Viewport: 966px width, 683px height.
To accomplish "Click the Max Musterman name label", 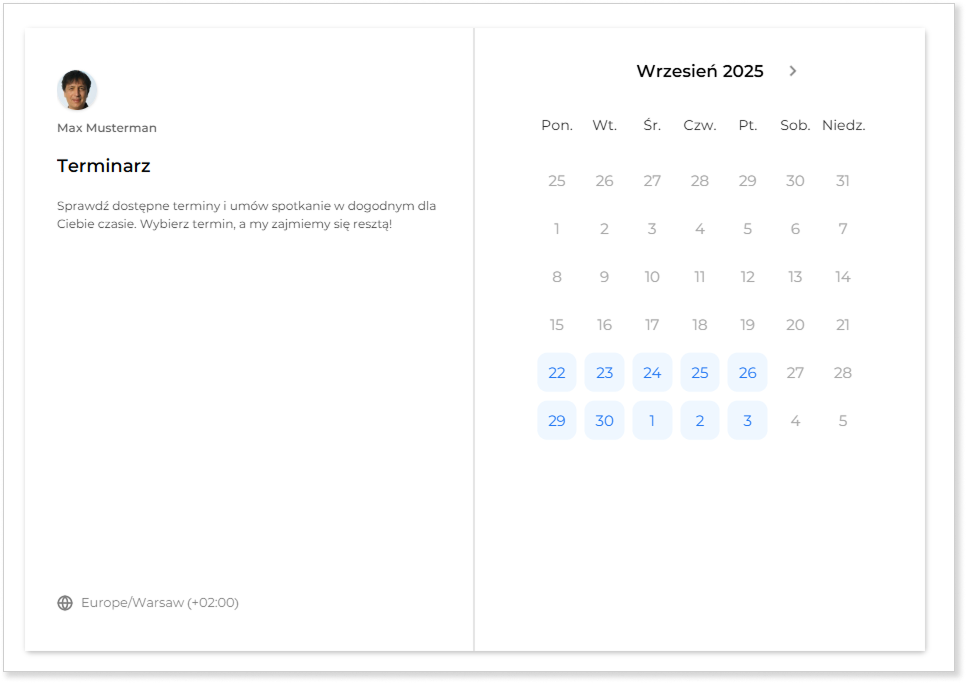I will (106, 128).
